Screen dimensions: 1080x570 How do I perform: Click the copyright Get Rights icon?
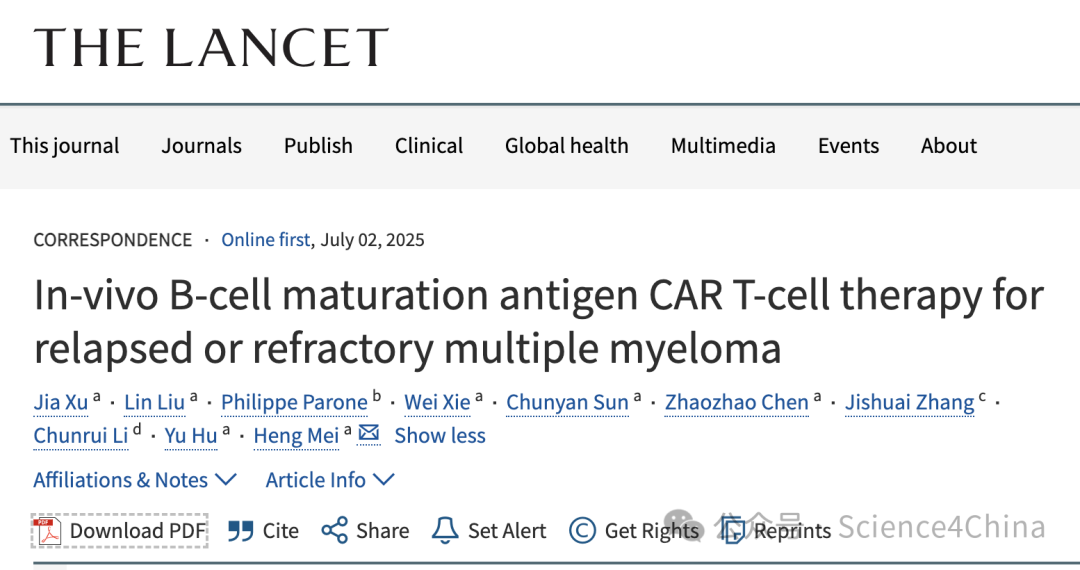[582, 531]
